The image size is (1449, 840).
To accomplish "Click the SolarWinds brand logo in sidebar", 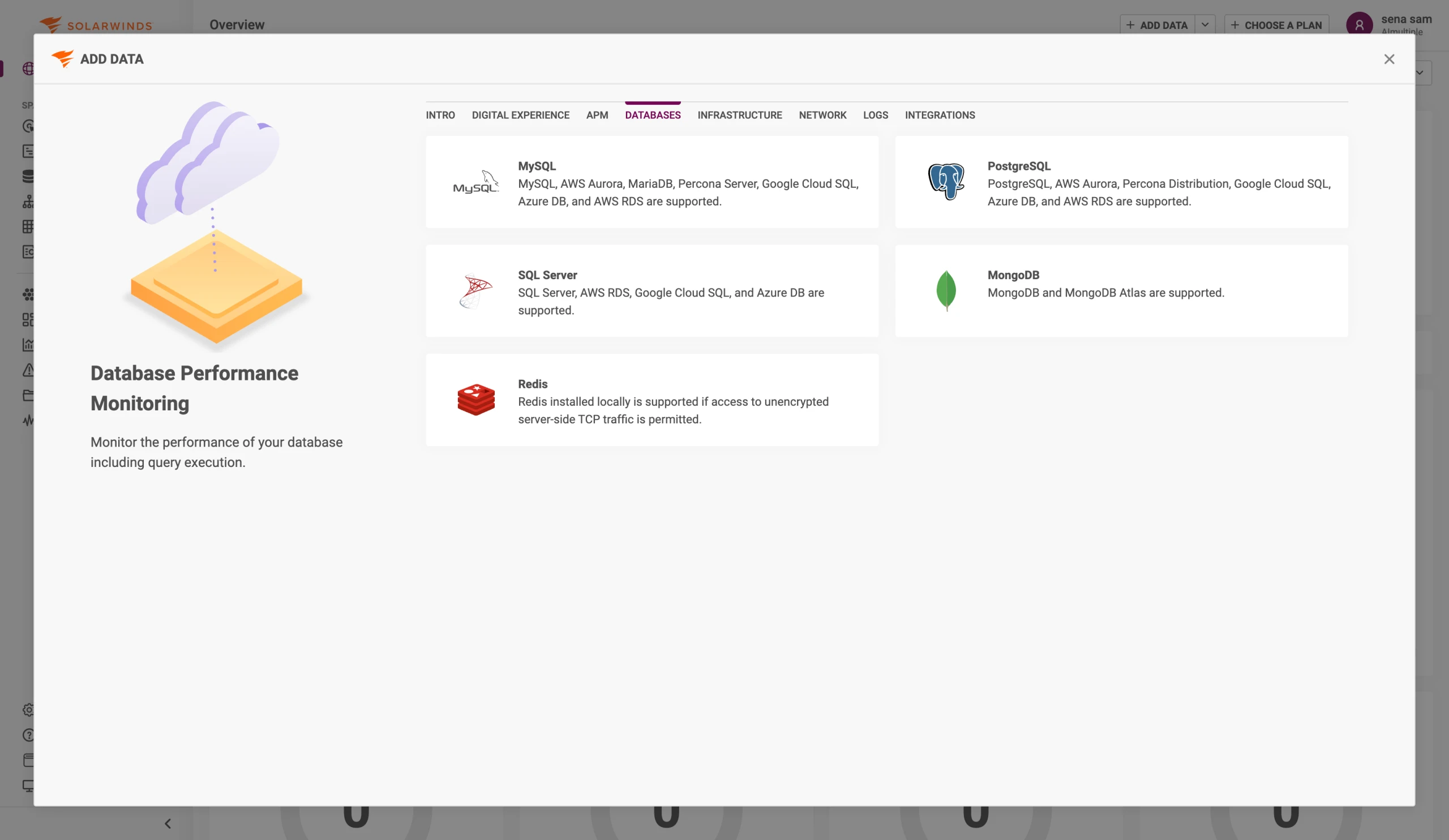I will 96,25.
